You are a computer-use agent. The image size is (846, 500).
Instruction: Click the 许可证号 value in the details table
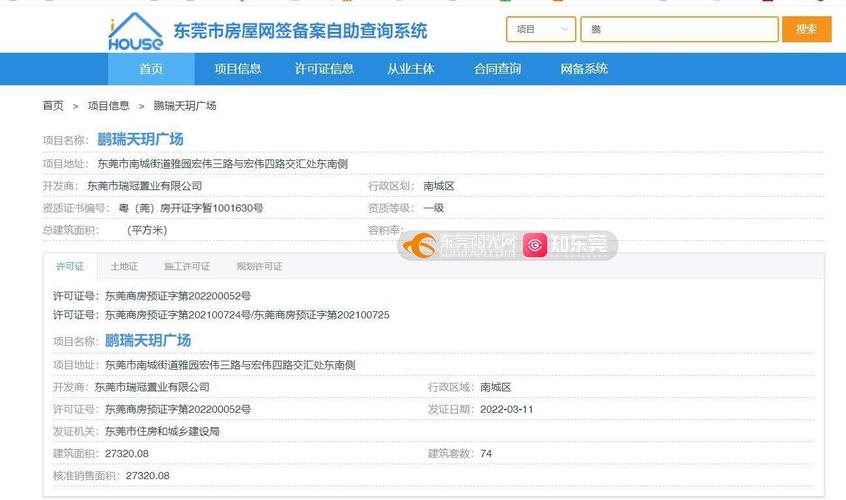(178, 409)
